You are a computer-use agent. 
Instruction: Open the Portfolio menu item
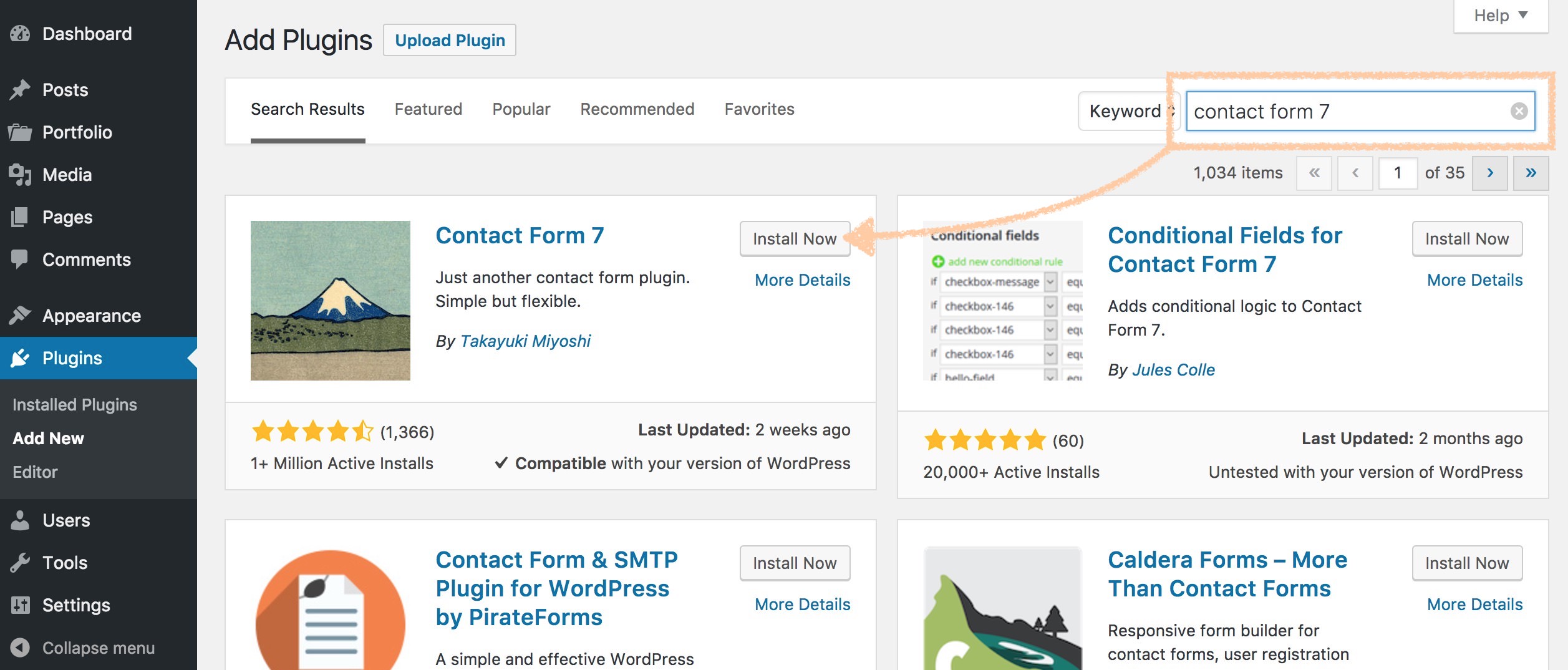(x=99, y=132)
